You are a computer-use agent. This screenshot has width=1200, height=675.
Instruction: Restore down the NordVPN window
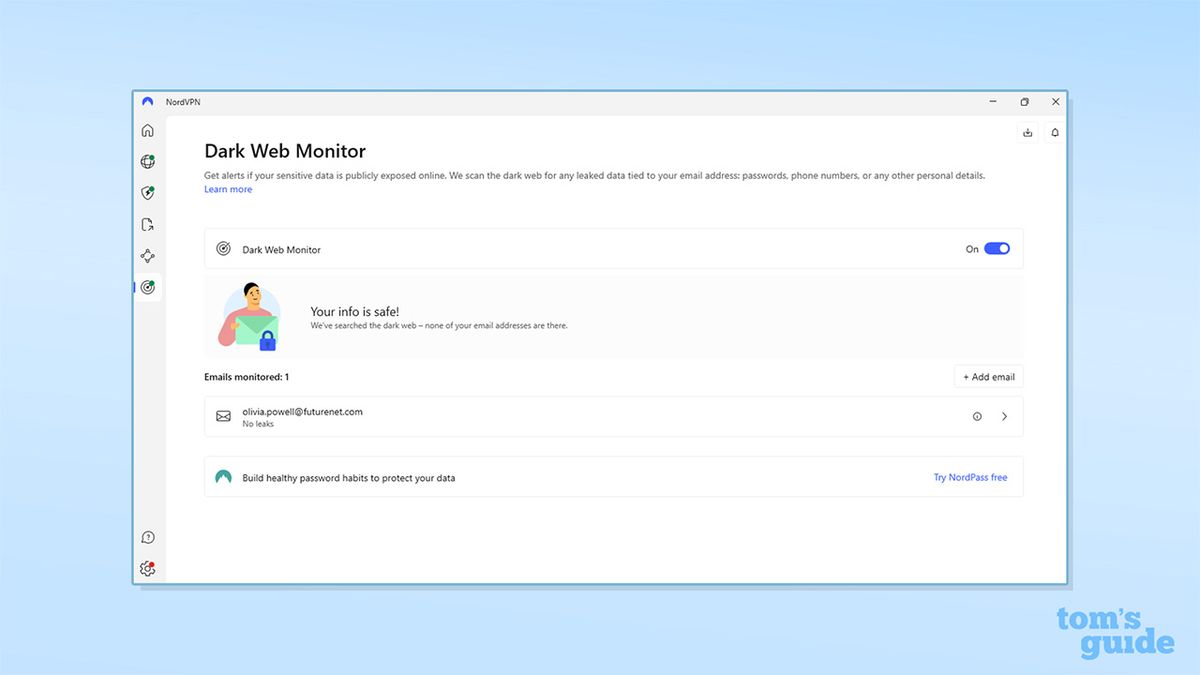point(1024,102)
